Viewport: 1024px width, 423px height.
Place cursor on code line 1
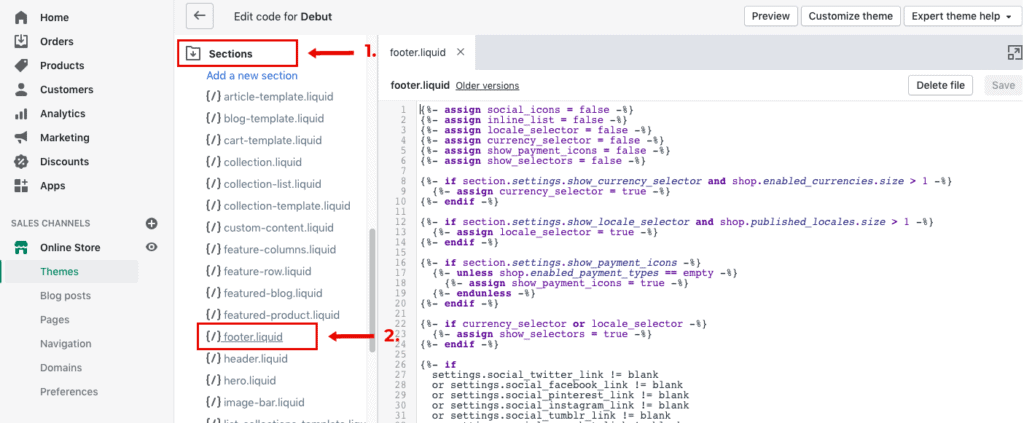(x=526, y=110)
